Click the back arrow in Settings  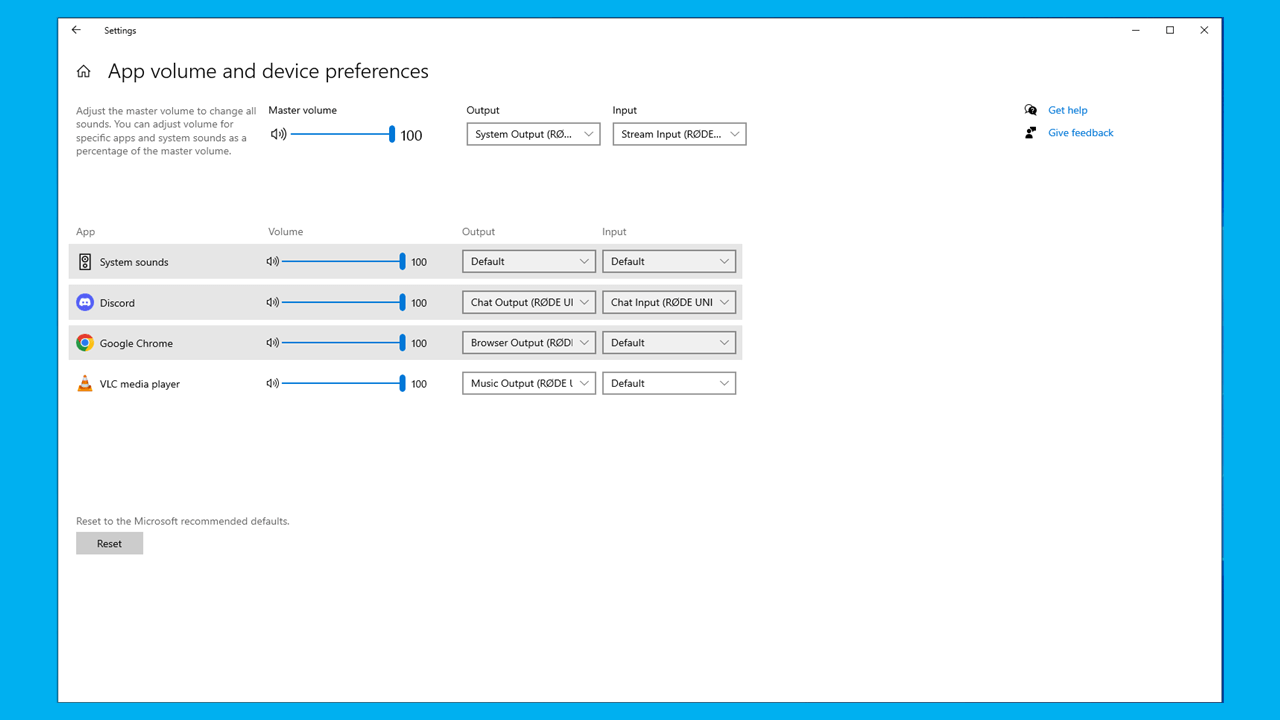[x=76, y=30]
